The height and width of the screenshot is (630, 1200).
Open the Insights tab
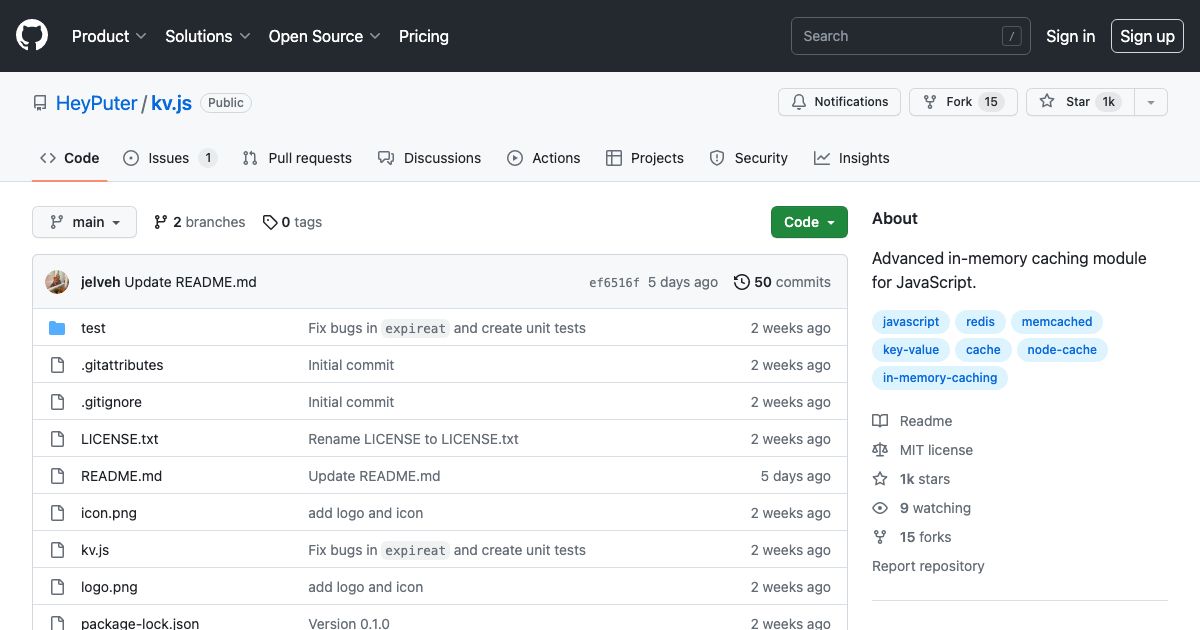pyautogui.click(x=852, y=158)
